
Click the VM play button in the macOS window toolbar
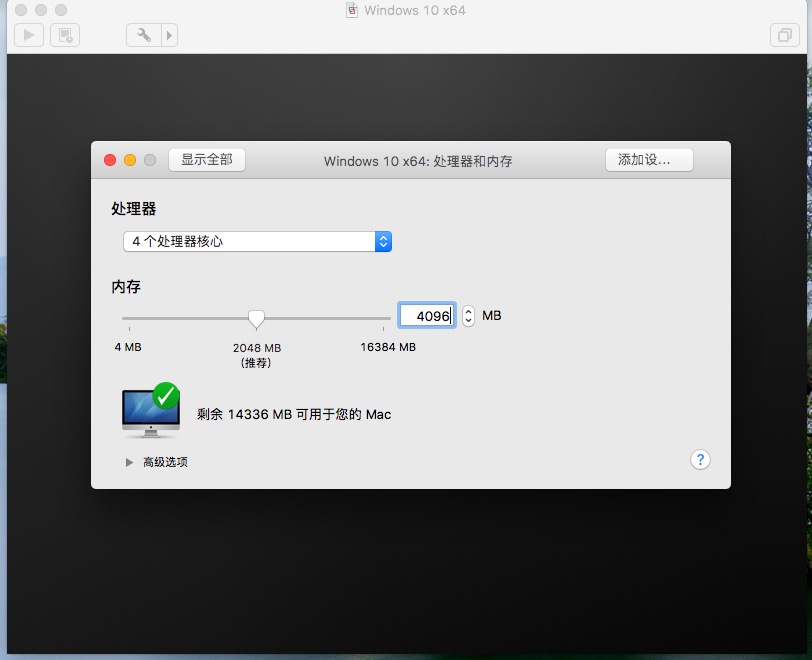point(28,35)
